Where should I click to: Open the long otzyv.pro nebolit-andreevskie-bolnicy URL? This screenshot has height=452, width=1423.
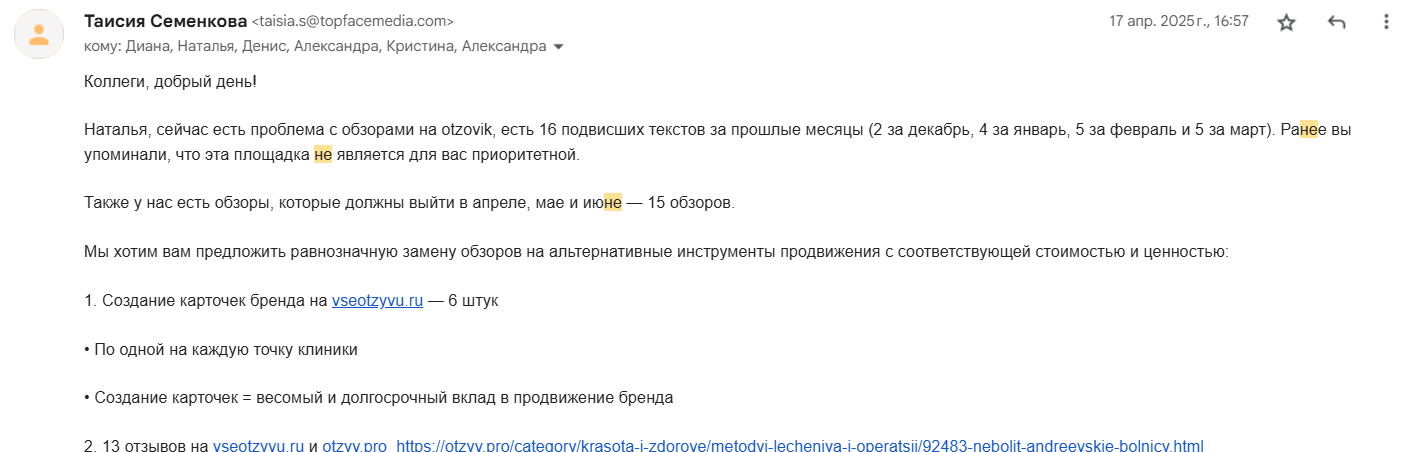(800, 445)
